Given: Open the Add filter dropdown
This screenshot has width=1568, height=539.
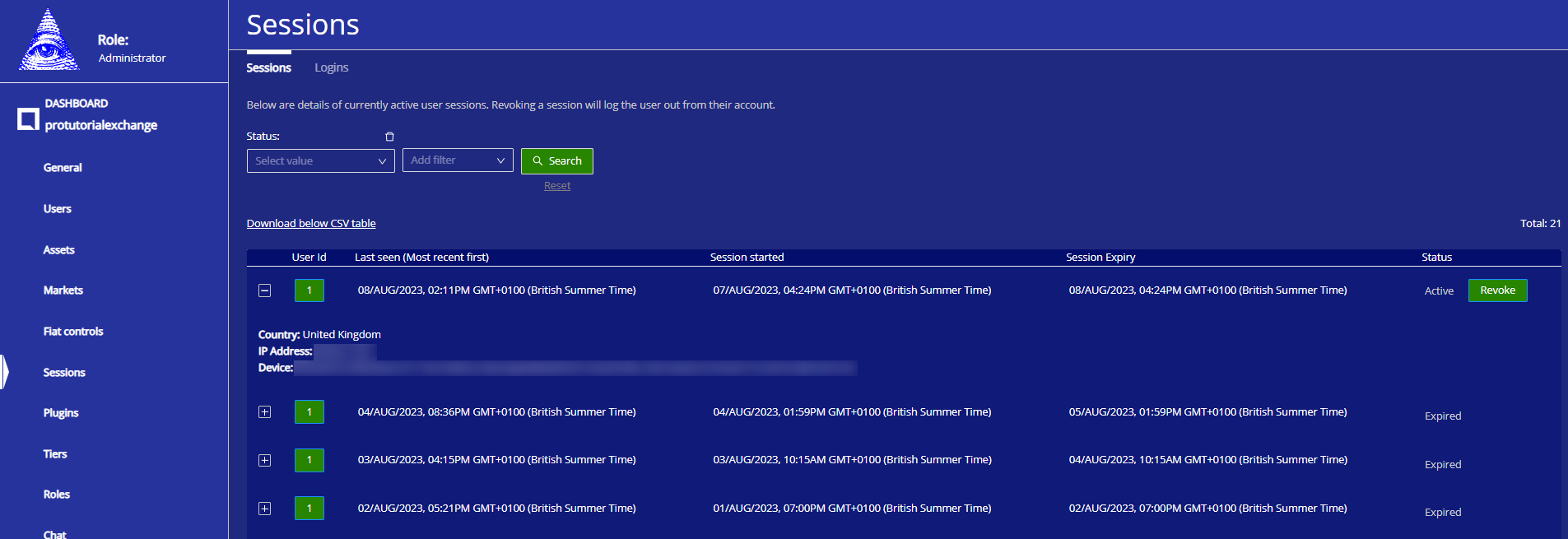Looking at the screenshot, I should [x=457, y=160].
